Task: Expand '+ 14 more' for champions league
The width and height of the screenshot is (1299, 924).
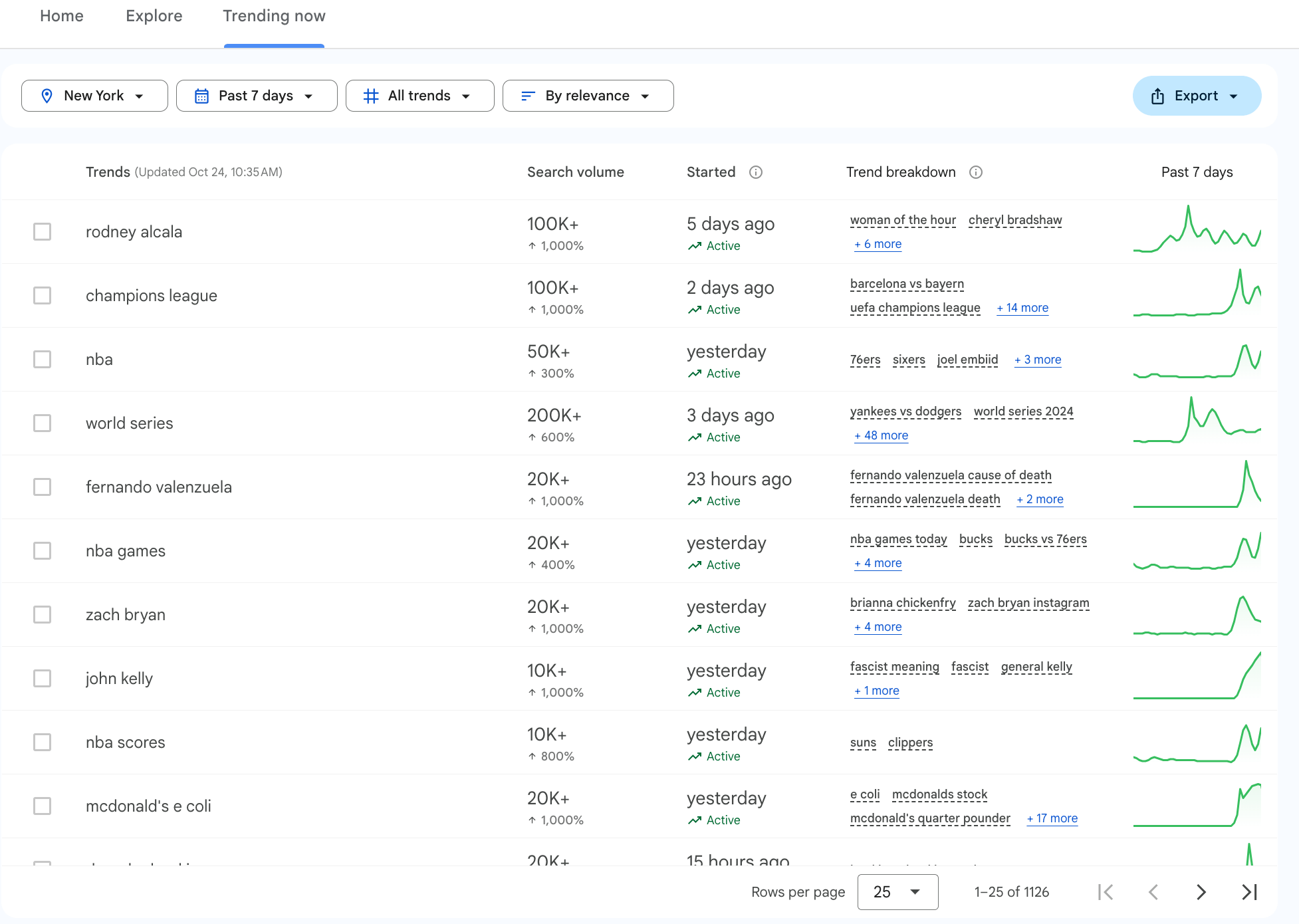Action: point(1022,308)
